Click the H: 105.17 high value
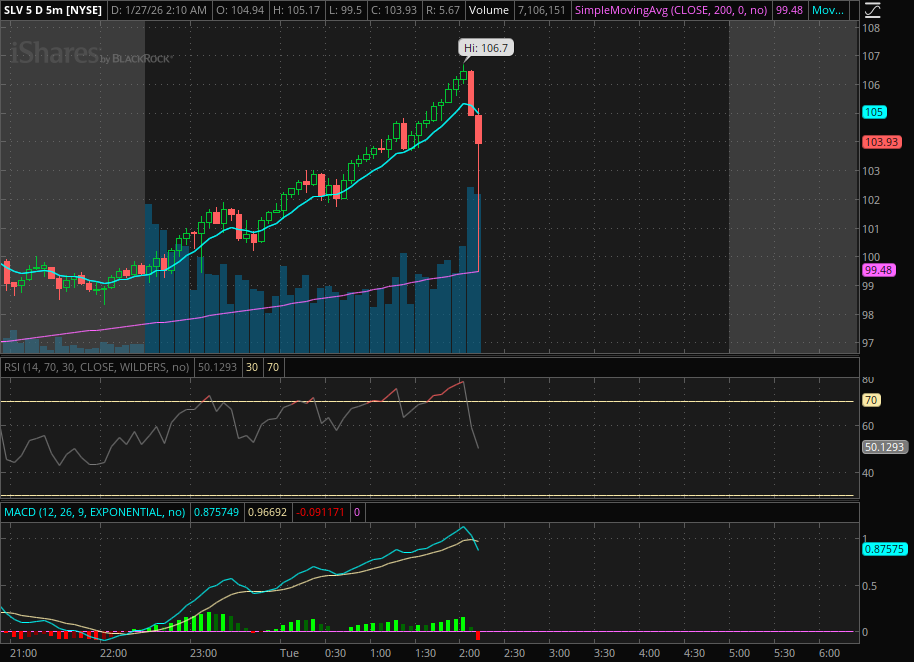Image resolution: width=914 pixels, height=662 pixels. pos(296,10)
